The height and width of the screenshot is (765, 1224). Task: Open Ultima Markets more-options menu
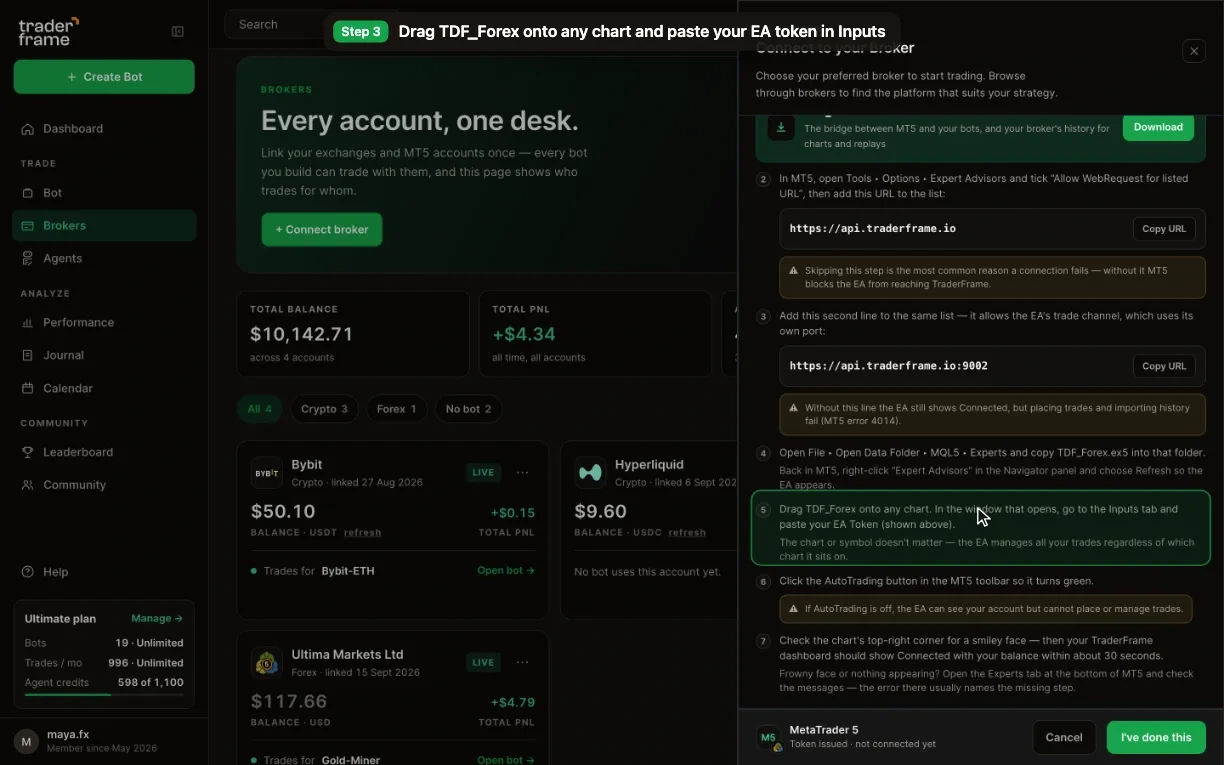(x=522, y=662)
